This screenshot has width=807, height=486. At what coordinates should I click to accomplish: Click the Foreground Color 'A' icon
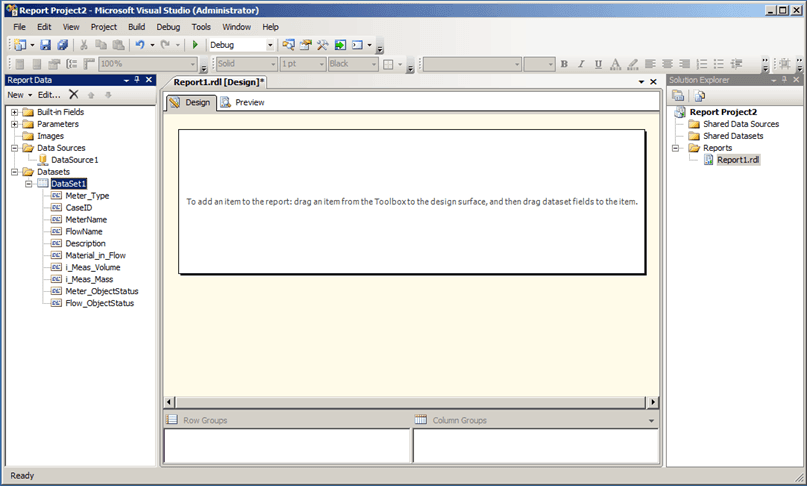pyautogui.click(x=615, y=64)
